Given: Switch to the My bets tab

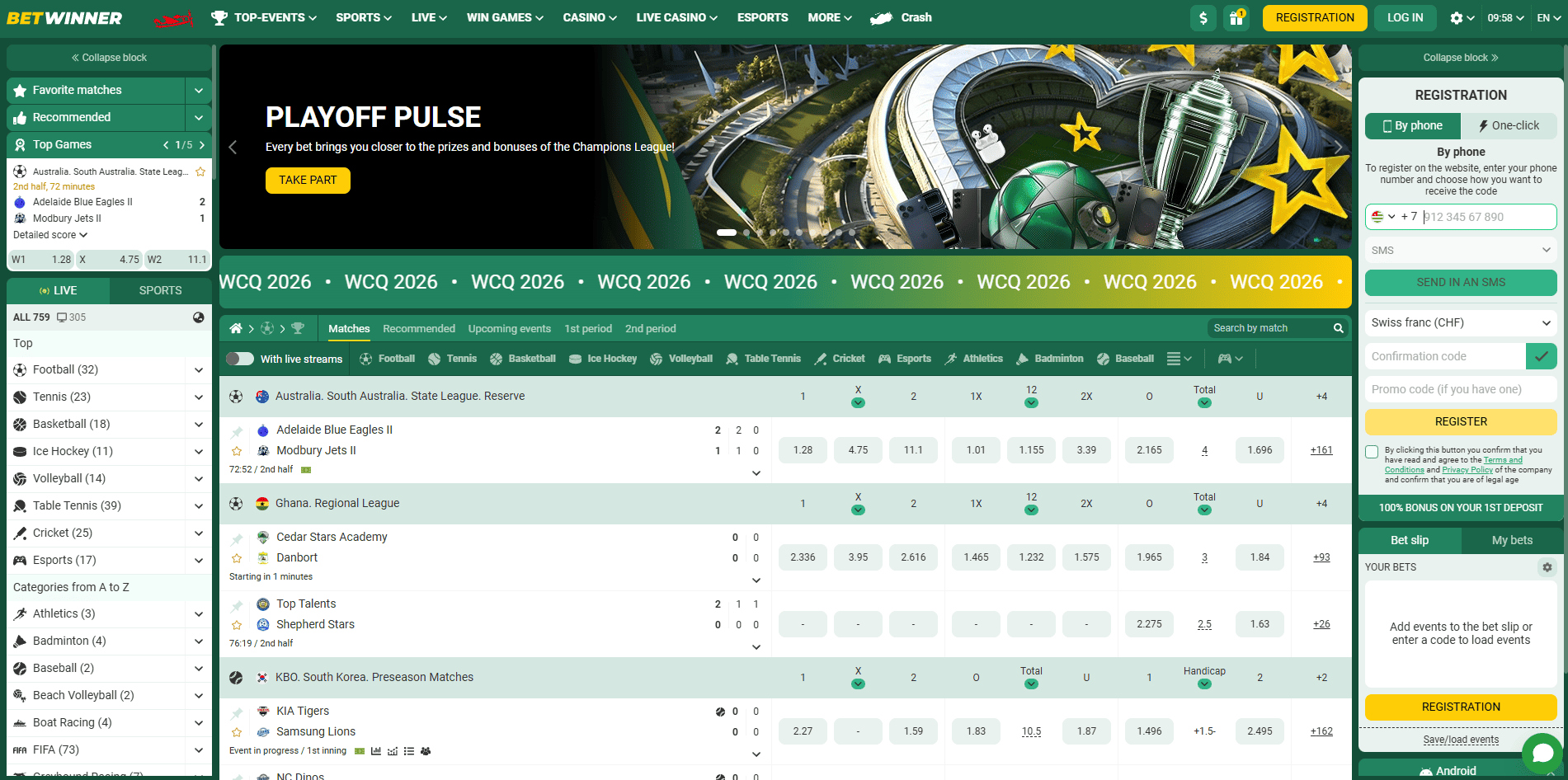Looking at the screenshot, I should coord(1511,540).
